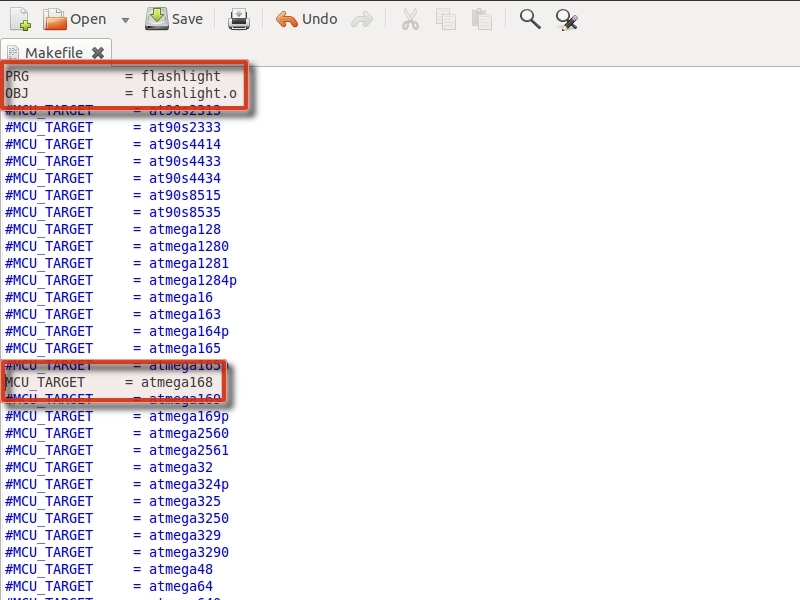
Task: Click the line with atmega169p
Action: 117,416
